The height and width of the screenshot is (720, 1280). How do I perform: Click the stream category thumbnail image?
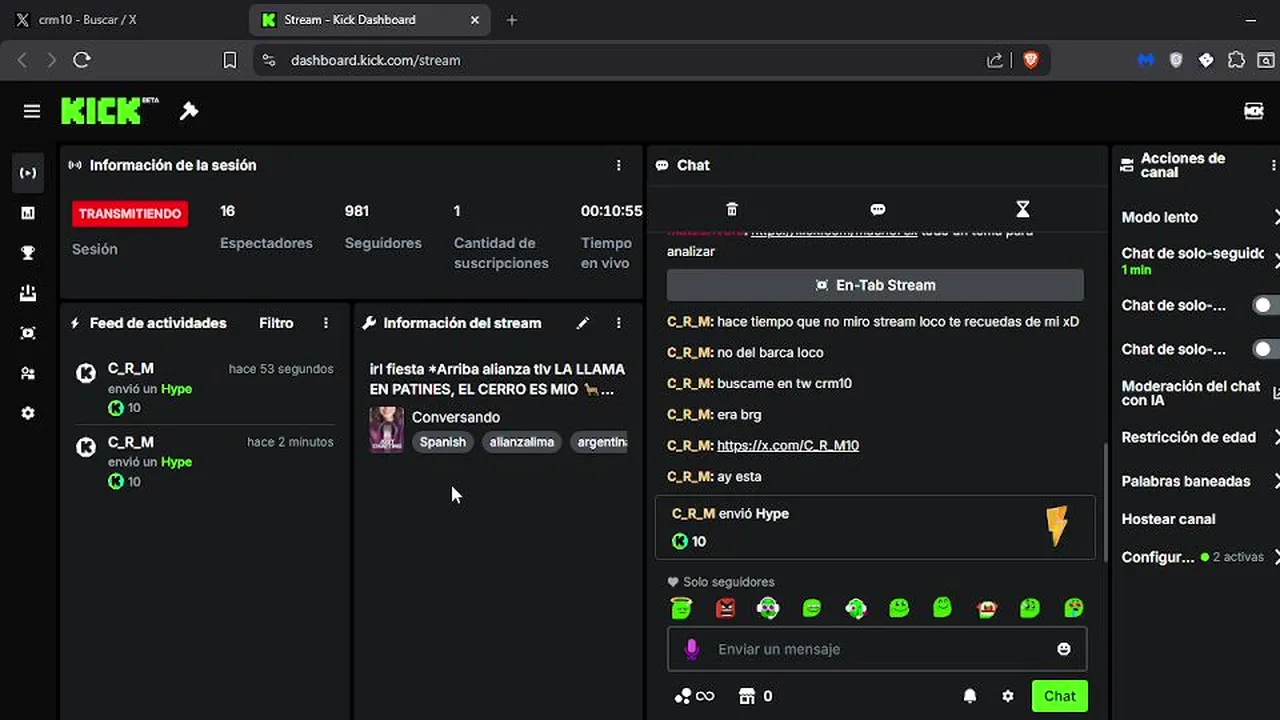tap(387, 429)
